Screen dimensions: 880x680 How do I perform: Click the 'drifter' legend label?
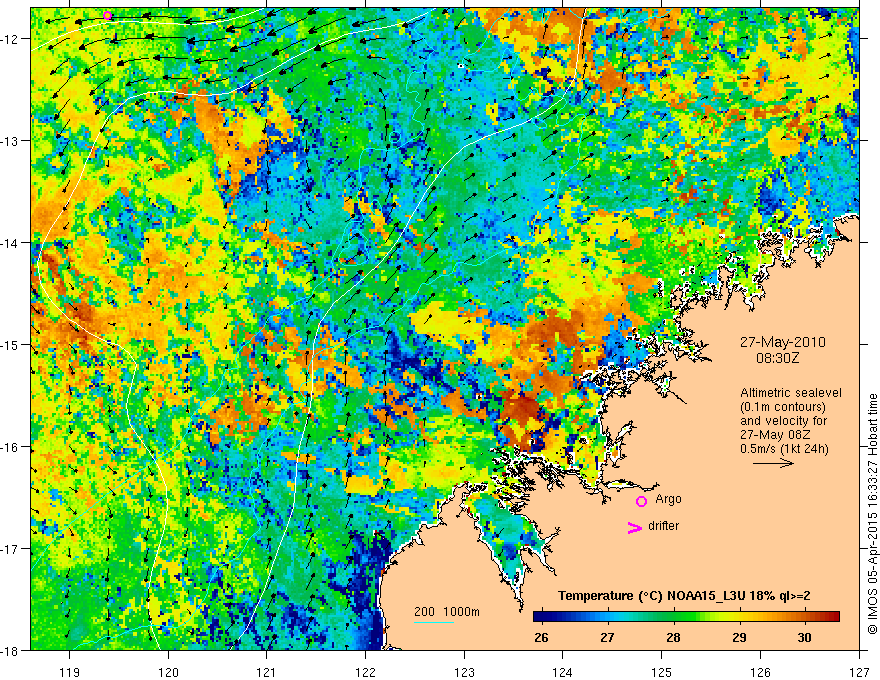click(663, 526)
